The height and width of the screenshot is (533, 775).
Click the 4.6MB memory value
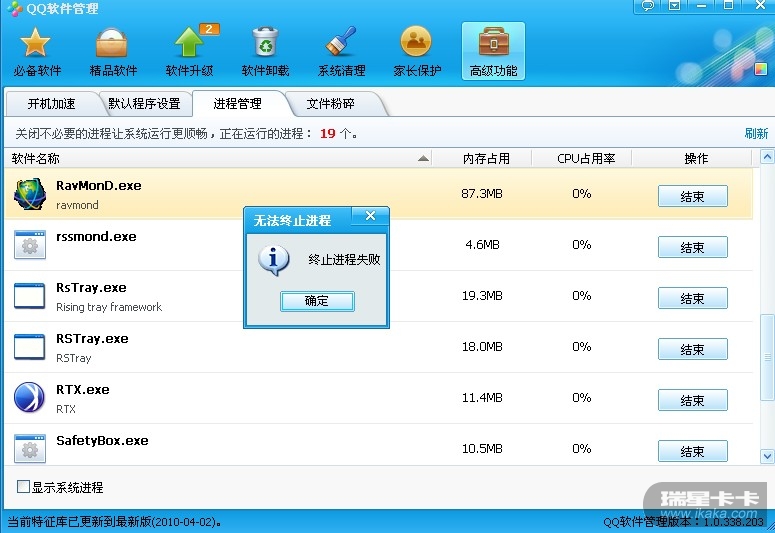pos(482,245)
